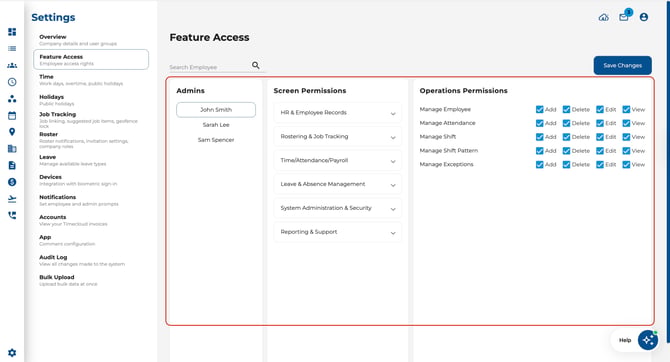Expand Rostering & Job Tracking permissions
Viewport: 670px width, 362px height.
coord(338,137)
